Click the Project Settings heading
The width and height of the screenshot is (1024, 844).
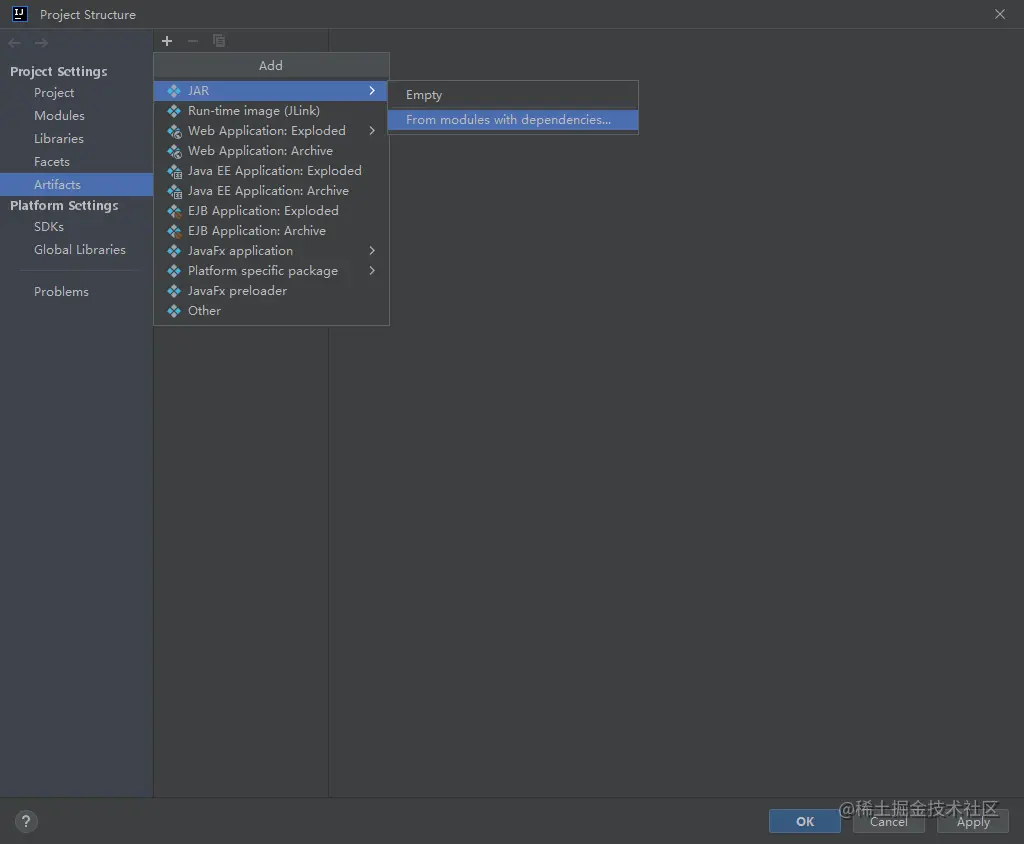(x=59, y=71)
